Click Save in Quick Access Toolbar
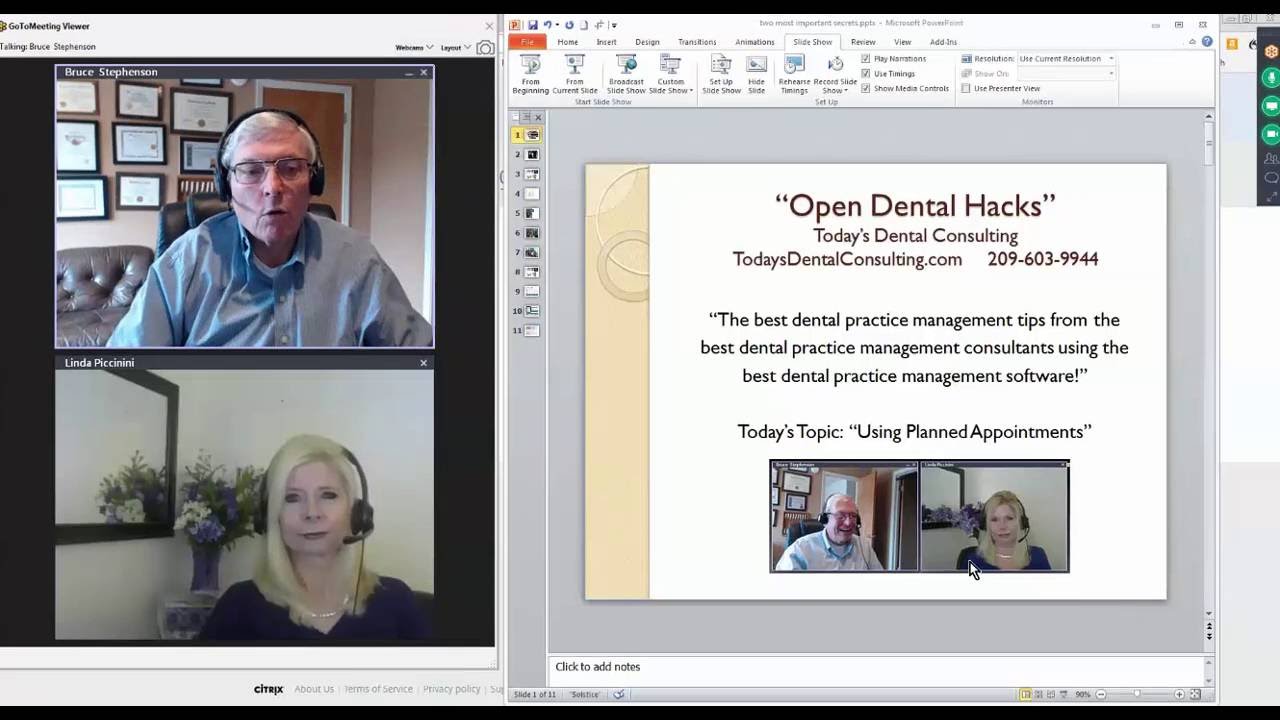Screen dimensions: 1280x720 click(x=533, y=25)
